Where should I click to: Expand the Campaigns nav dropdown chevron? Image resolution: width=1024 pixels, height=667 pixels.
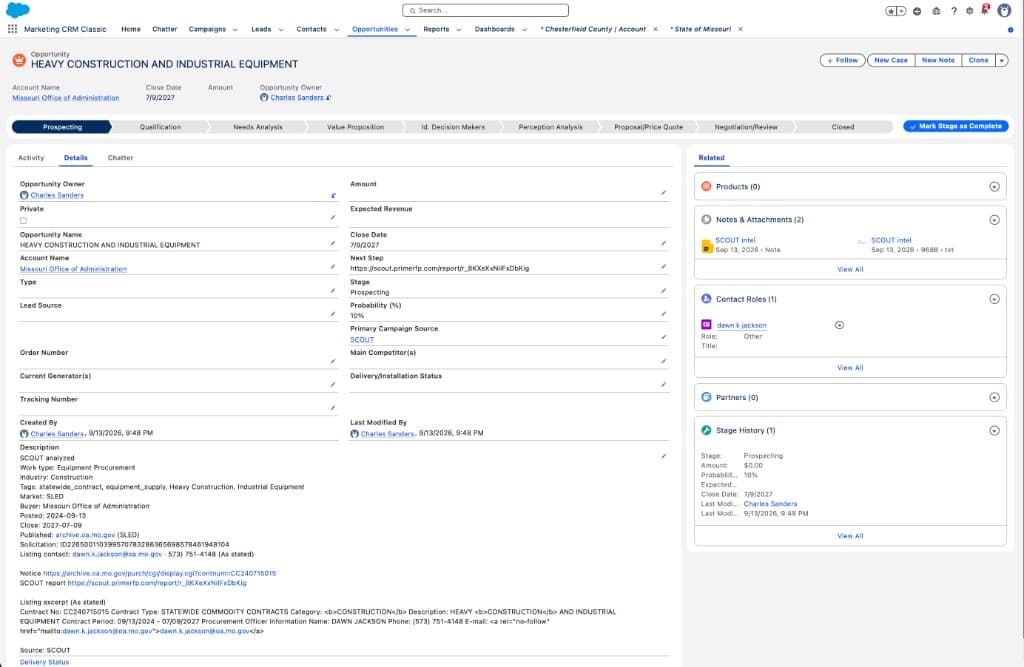pyautogui.click(x=235, y=29)
